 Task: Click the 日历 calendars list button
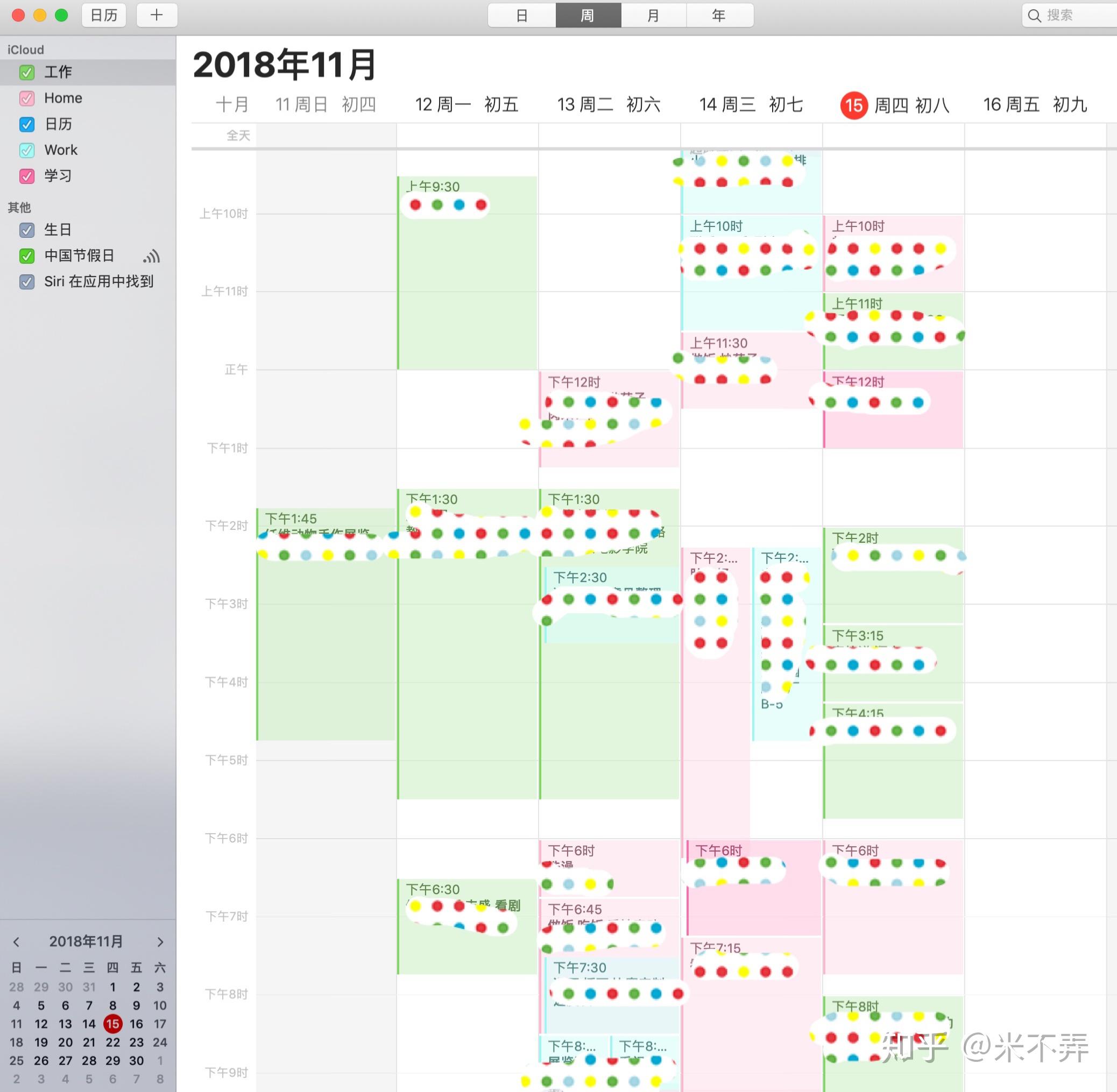click(x=104, y=16)
